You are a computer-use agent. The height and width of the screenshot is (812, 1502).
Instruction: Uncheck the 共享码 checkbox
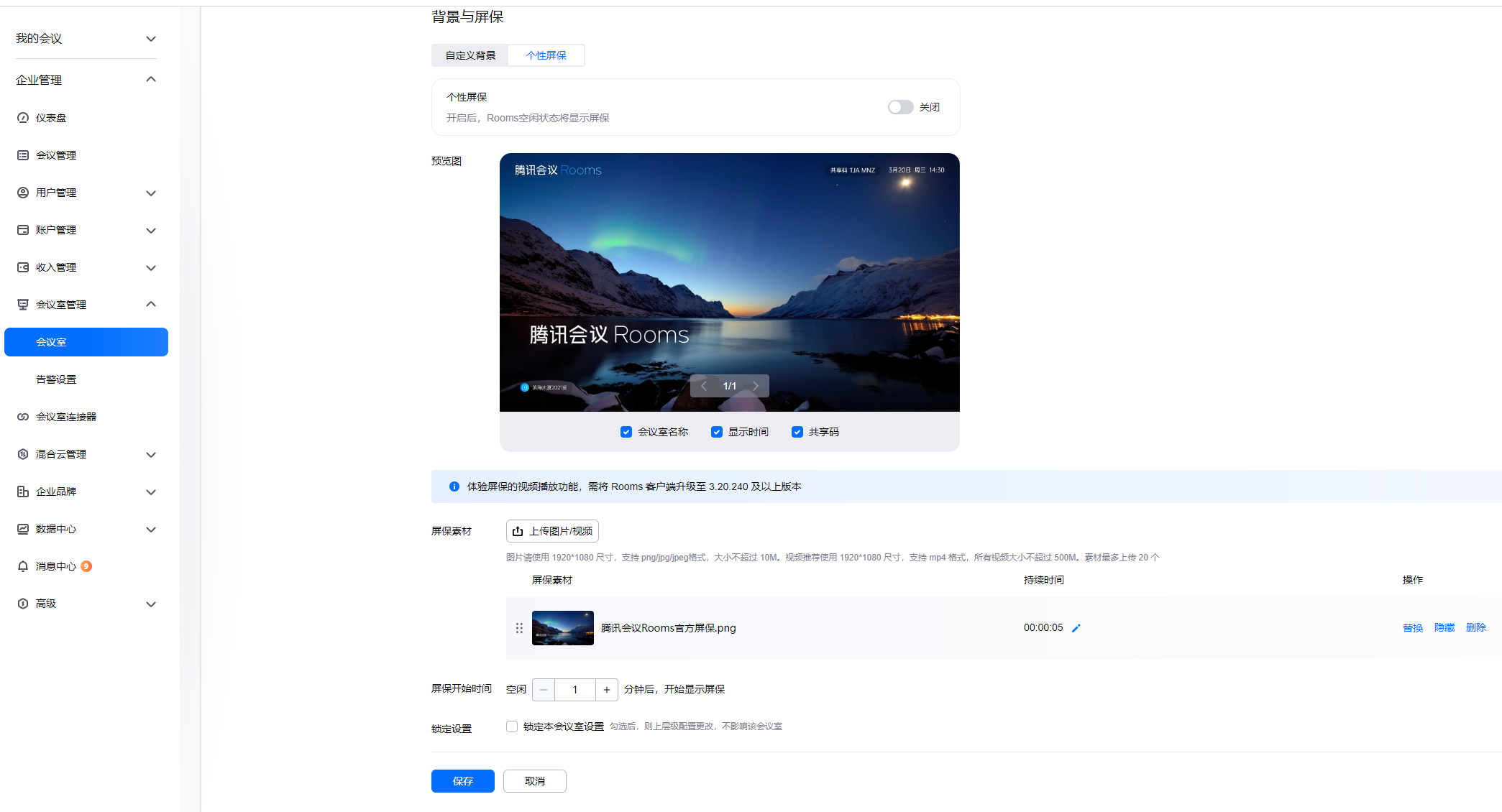point(797,432)
